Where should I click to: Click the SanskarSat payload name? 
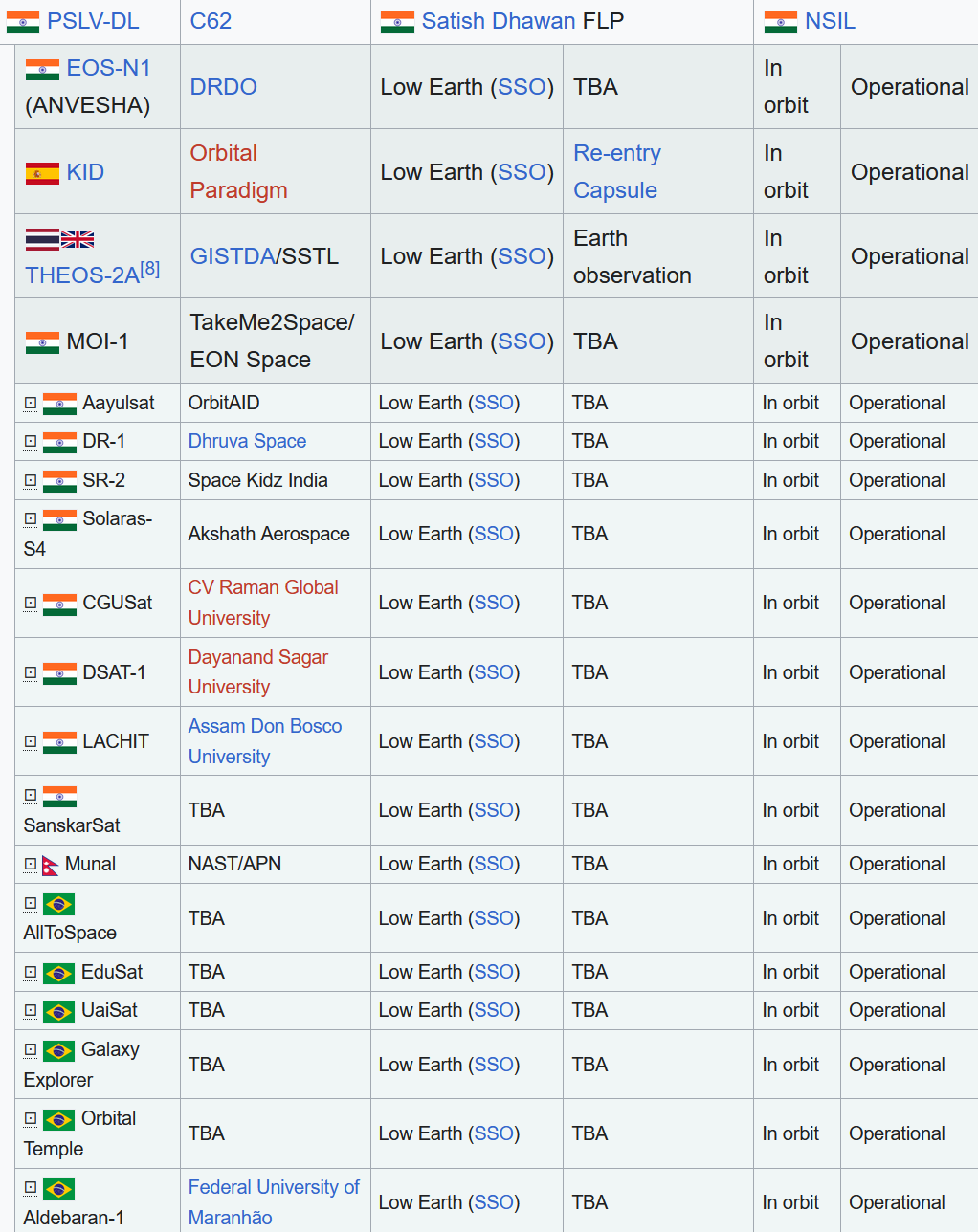72,825
